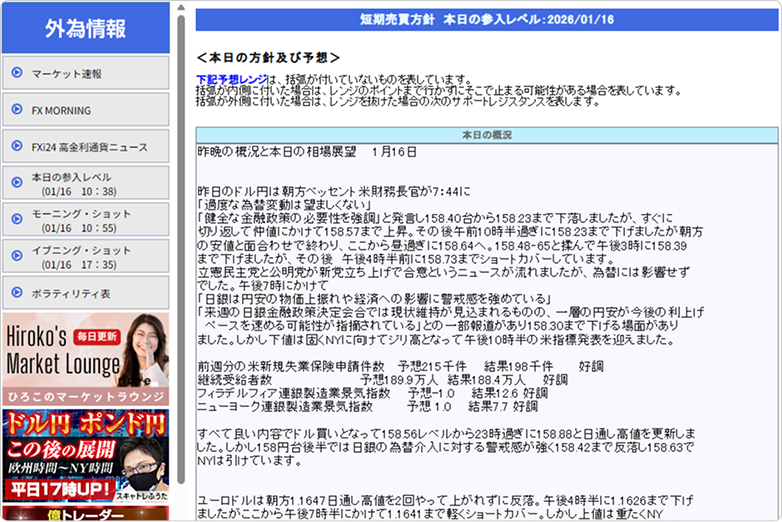
Task: Click the arrow icon beside 本日の参入レベル
Action: (17, 182)
